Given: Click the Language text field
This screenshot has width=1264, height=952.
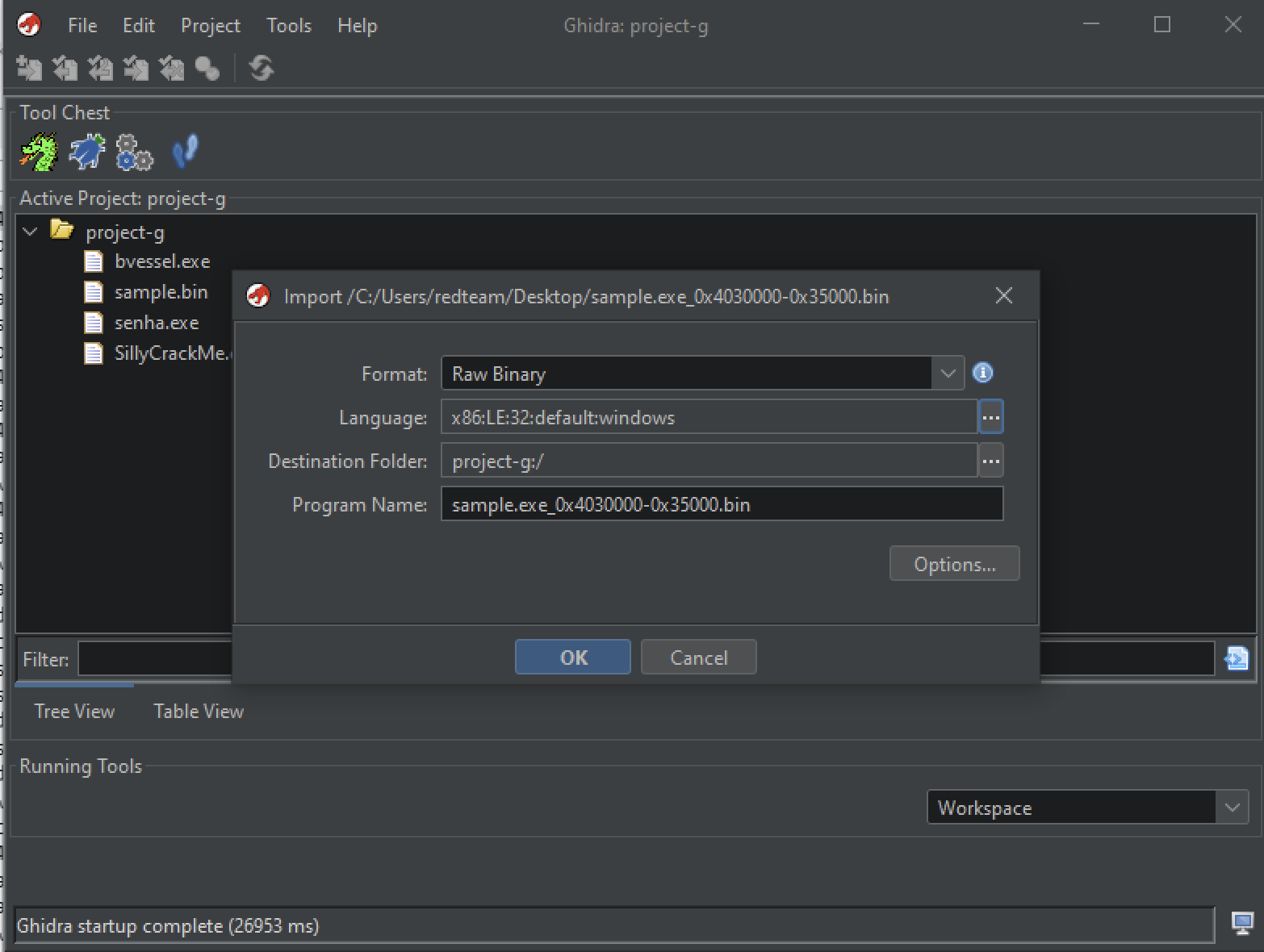Looking at the screenshot, I should pyautogui.click(x=709, y=417).
